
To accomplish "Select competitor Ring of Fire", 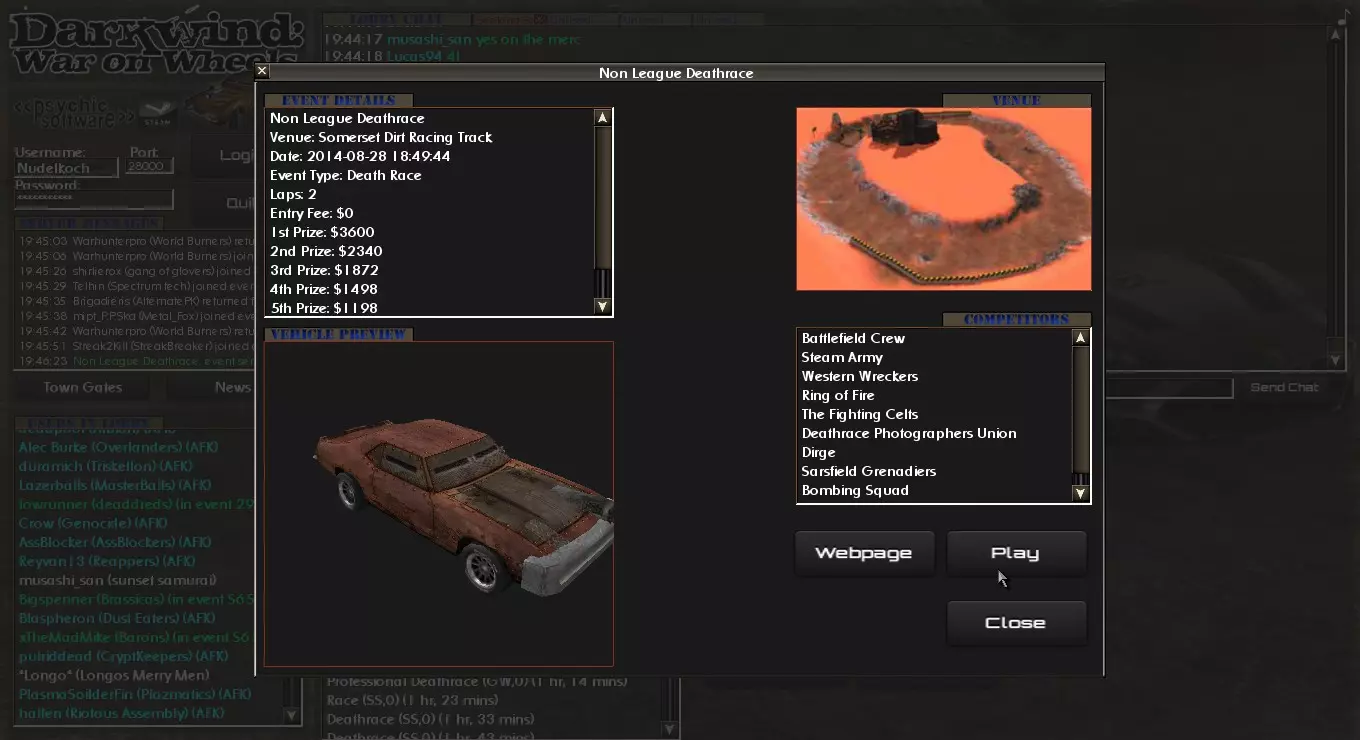I will point(838,395).
